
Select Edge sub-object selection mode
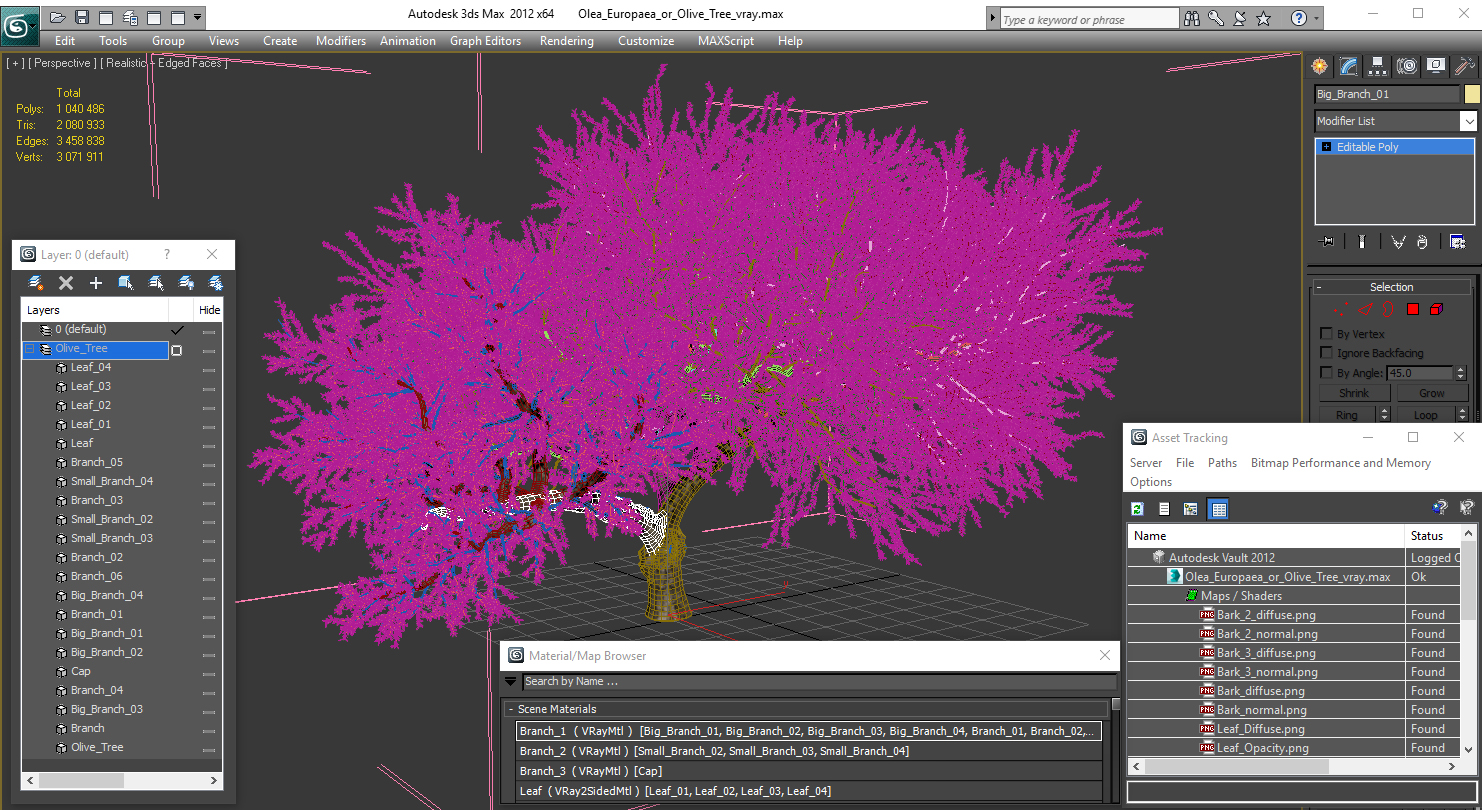click(x=1365, y=309)
